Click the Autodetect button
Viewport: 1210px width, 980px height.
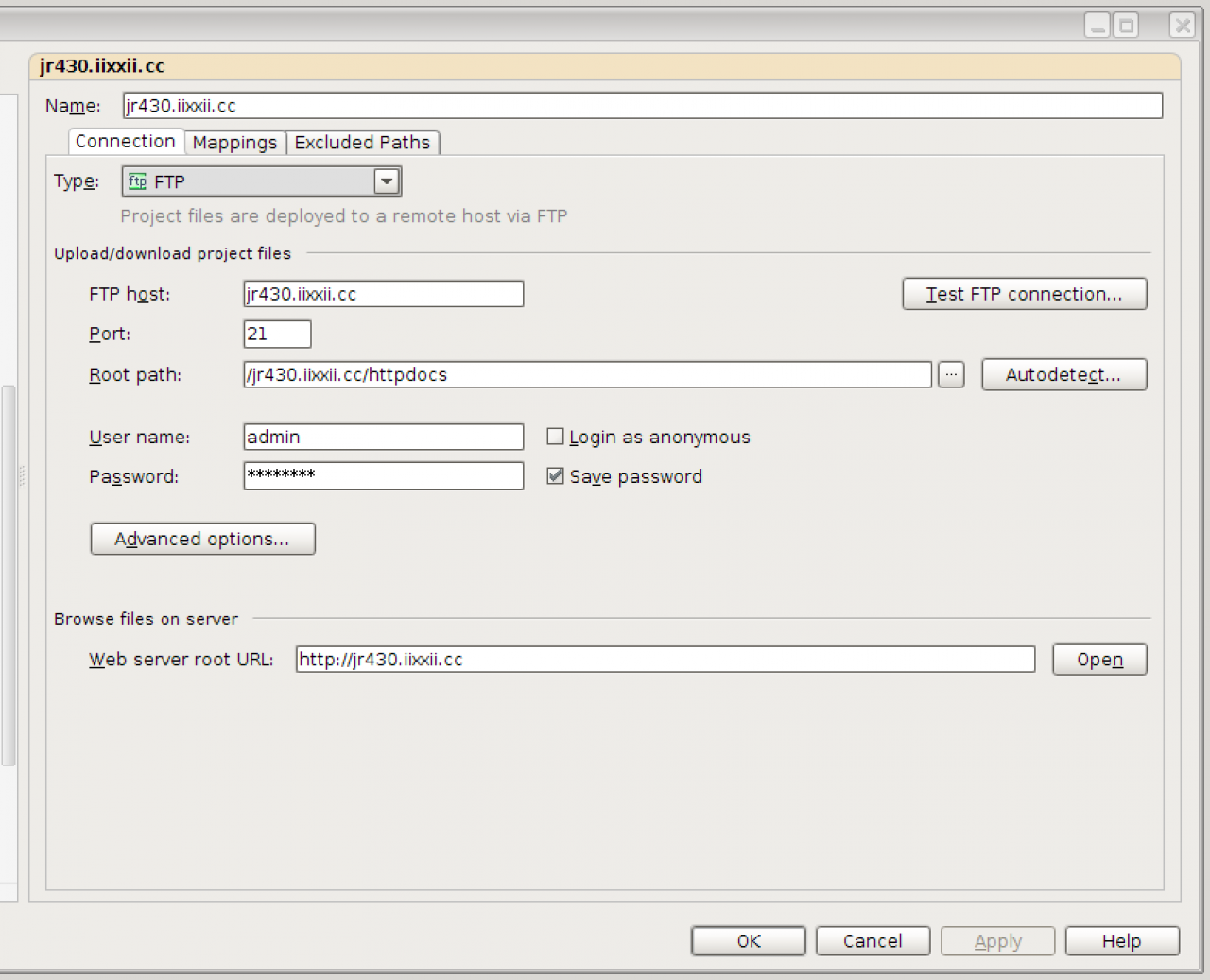point(1063,375)
